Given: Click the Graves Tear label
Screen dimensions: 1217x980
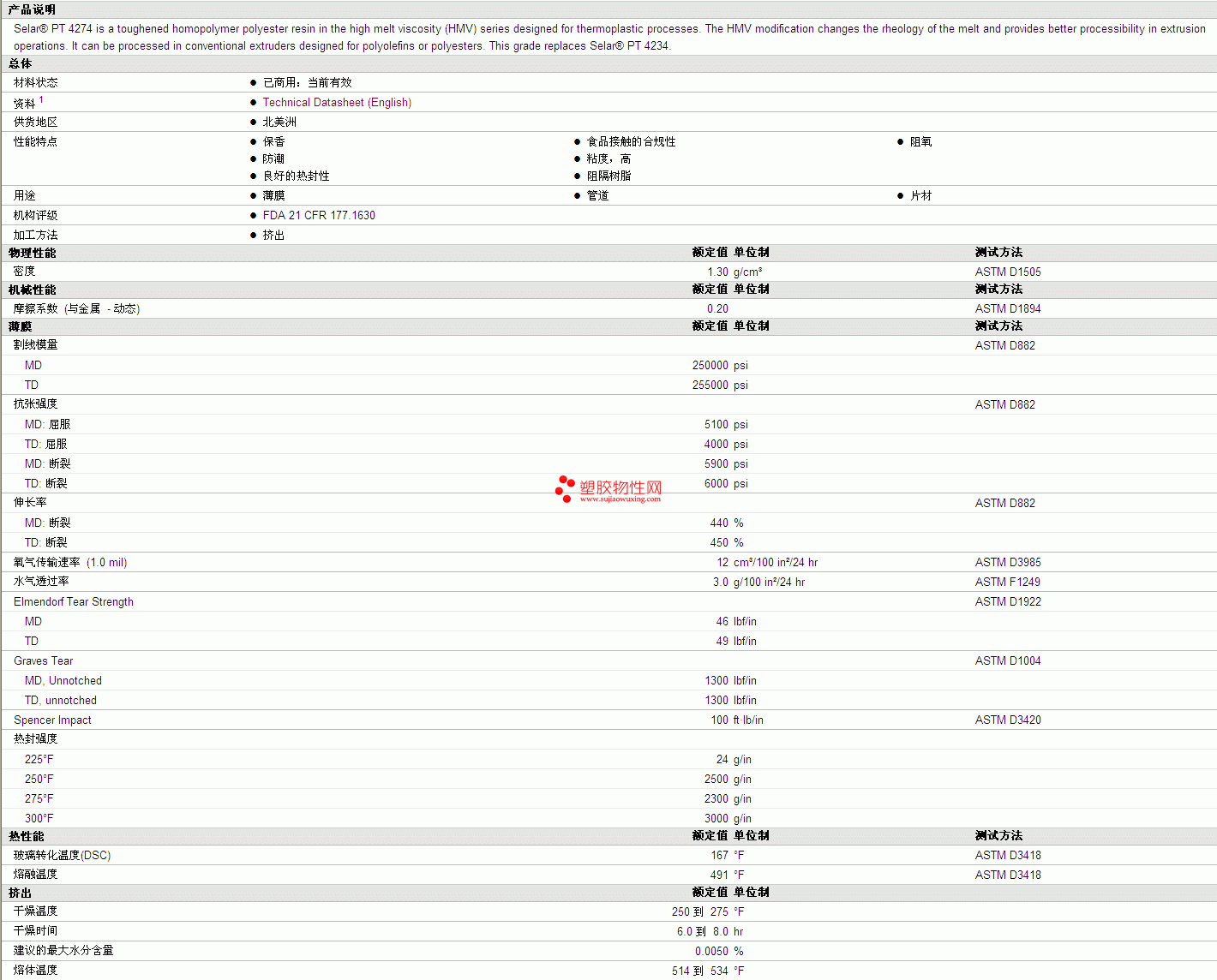Looking at the screenshot, I should 43,661.
